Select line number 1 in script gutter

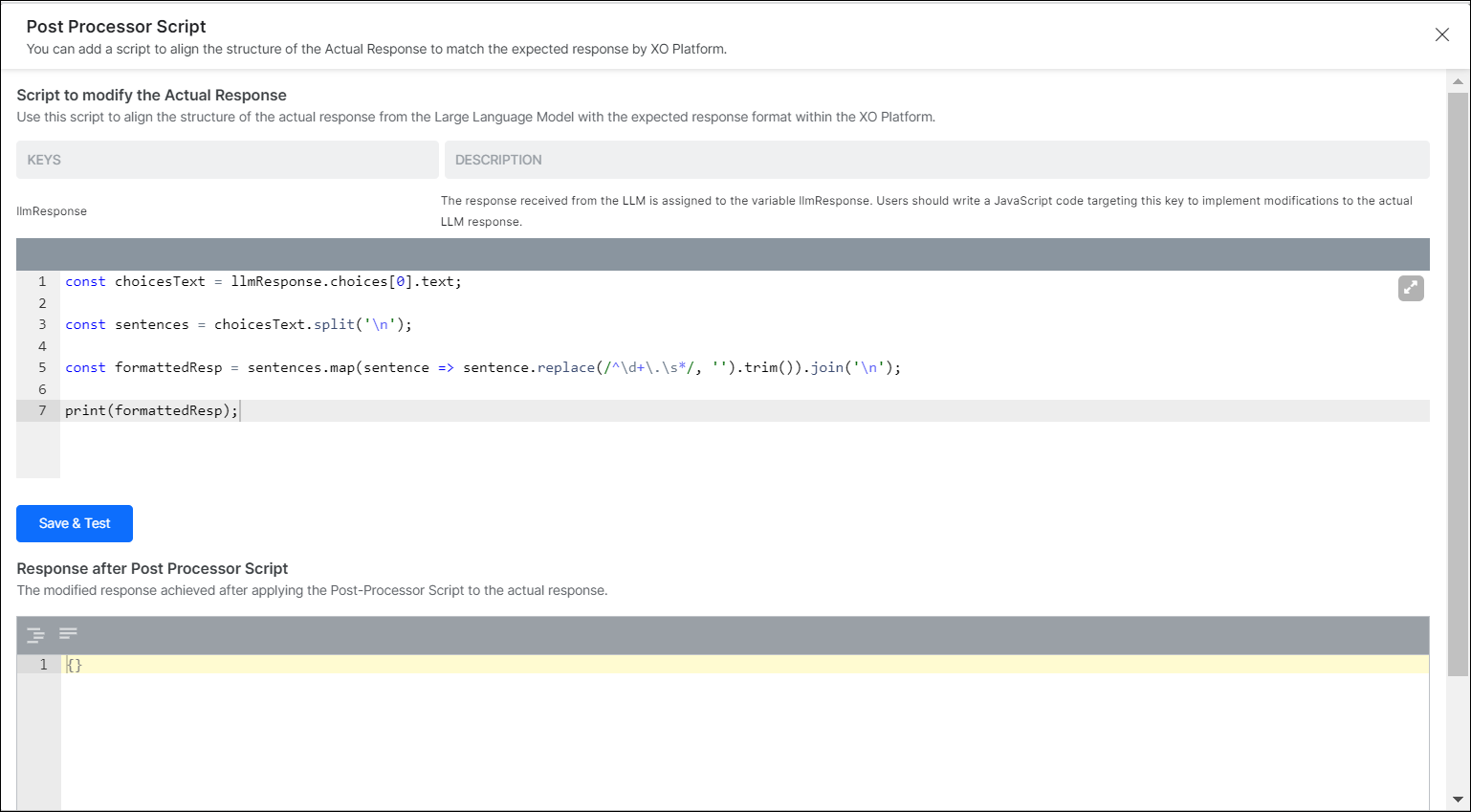(x=41, y=280)
